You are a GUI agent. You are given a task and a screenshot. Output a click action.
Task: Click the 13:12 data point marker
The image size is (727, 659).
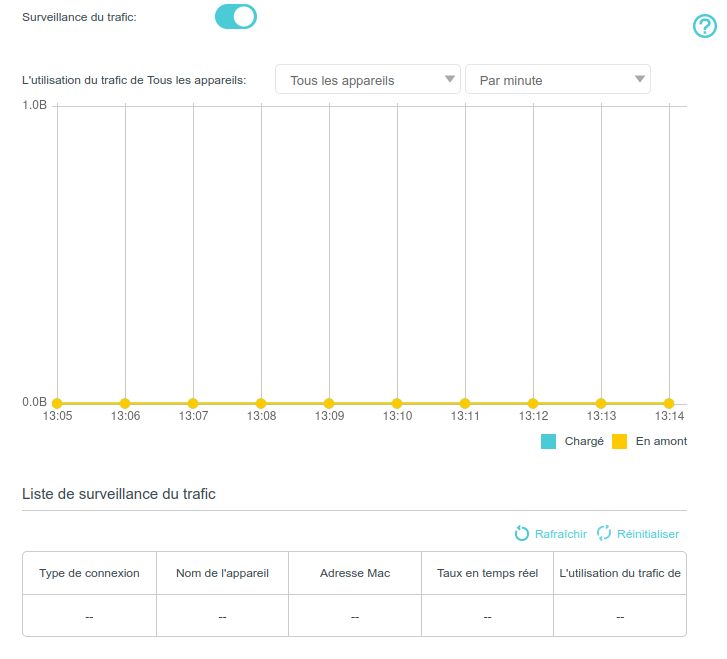[533, 403]
